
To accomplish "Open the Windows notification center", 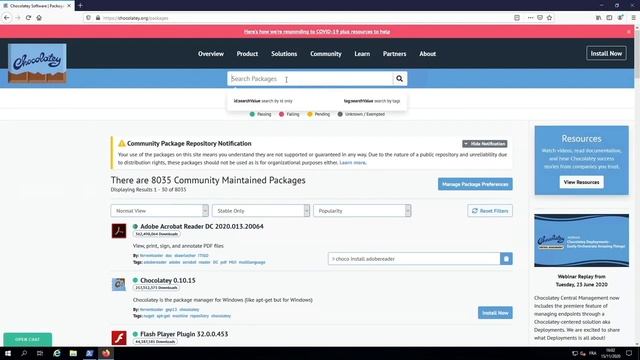I will [x=629, y=353].
